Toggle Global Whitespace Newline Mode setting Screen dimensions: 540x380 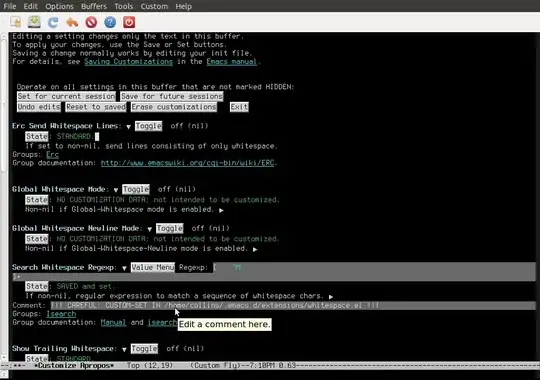[x=169, y=228]
